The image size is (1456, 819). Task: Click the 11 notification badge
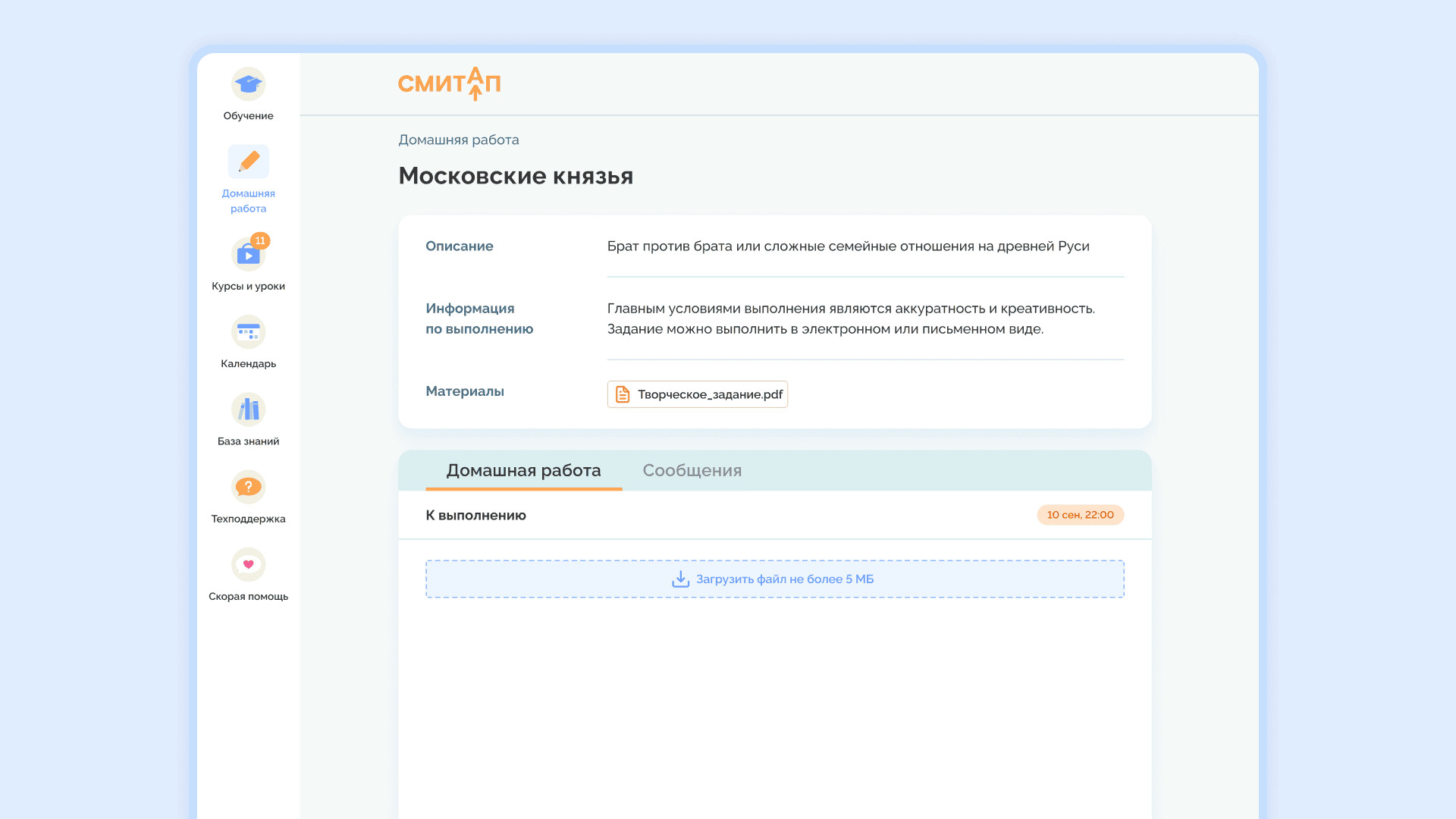260,240
